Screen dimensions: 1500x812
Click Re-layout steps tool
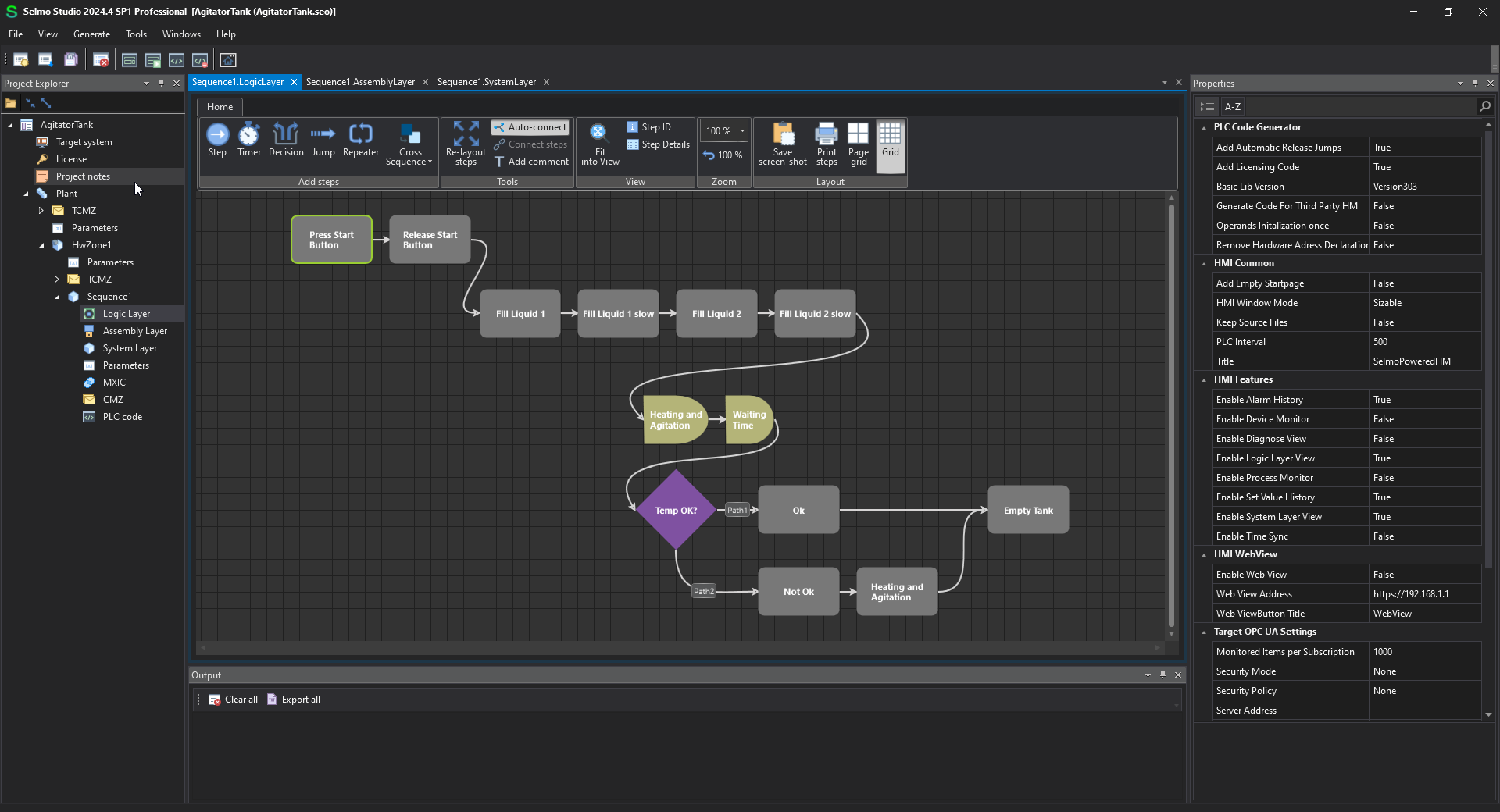point(466,144)
